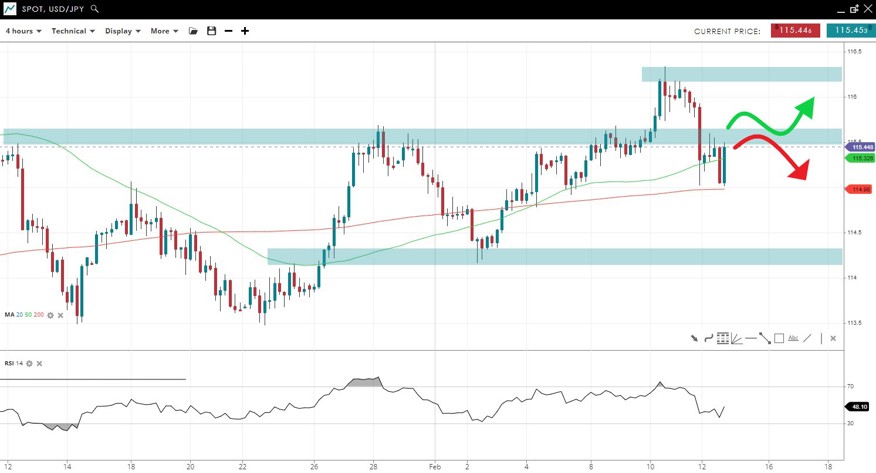Select the Fibonacci fan tool

pyautogui.click(x=736, y=338)
